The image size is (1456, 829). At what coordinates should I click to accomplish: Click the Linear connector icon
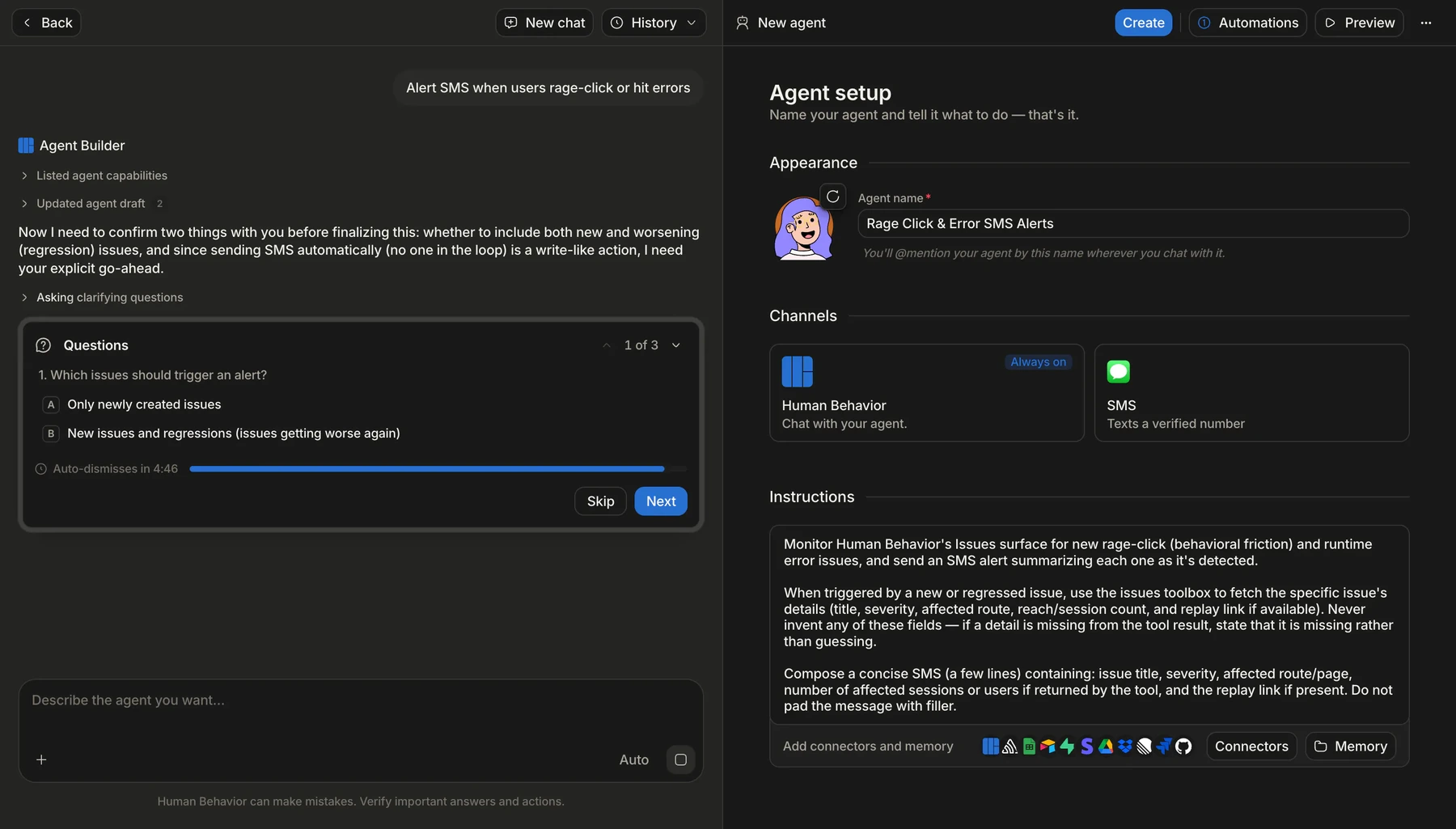click(1145, 747)
